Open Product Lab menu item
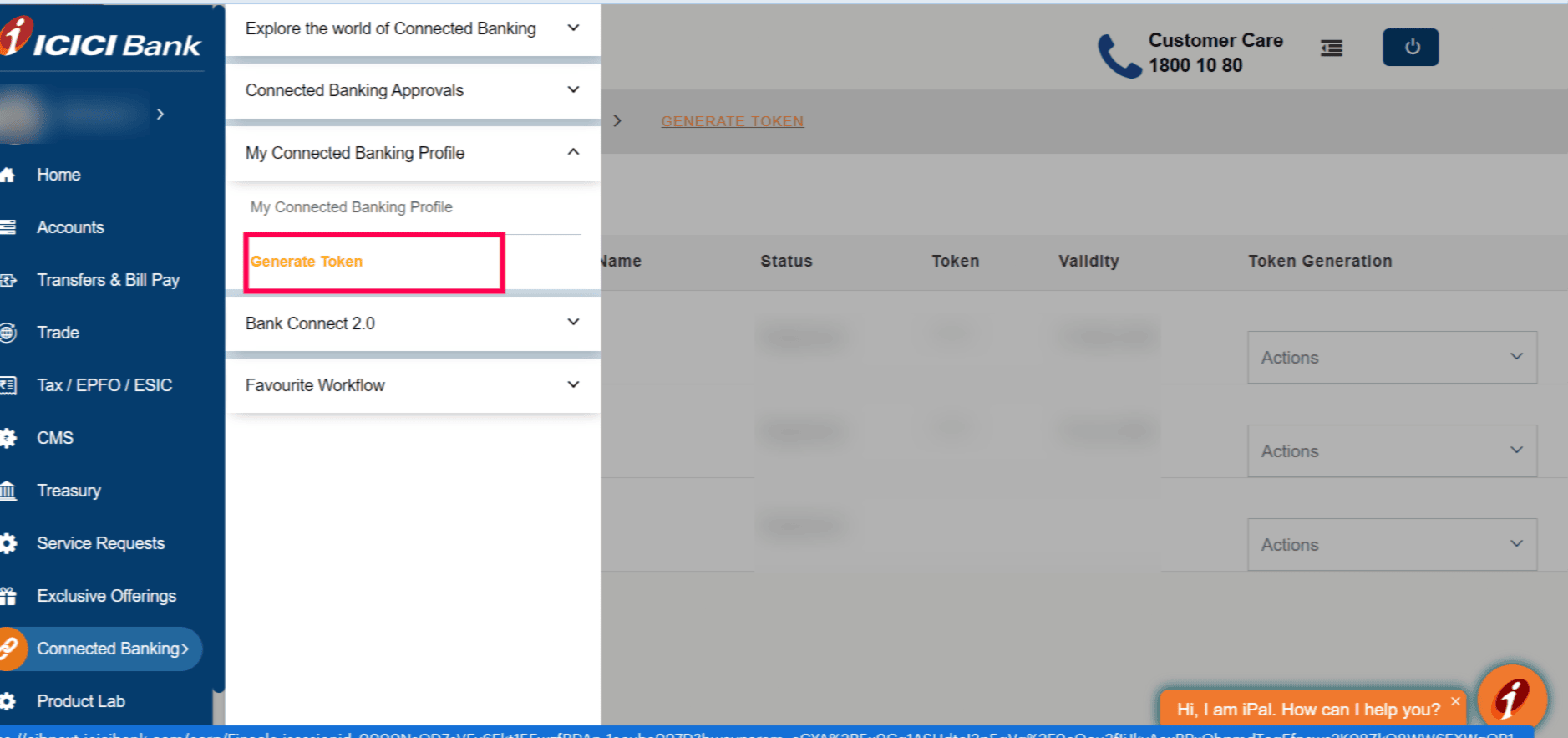This screenshot has width=1568, height=738. 80,701
